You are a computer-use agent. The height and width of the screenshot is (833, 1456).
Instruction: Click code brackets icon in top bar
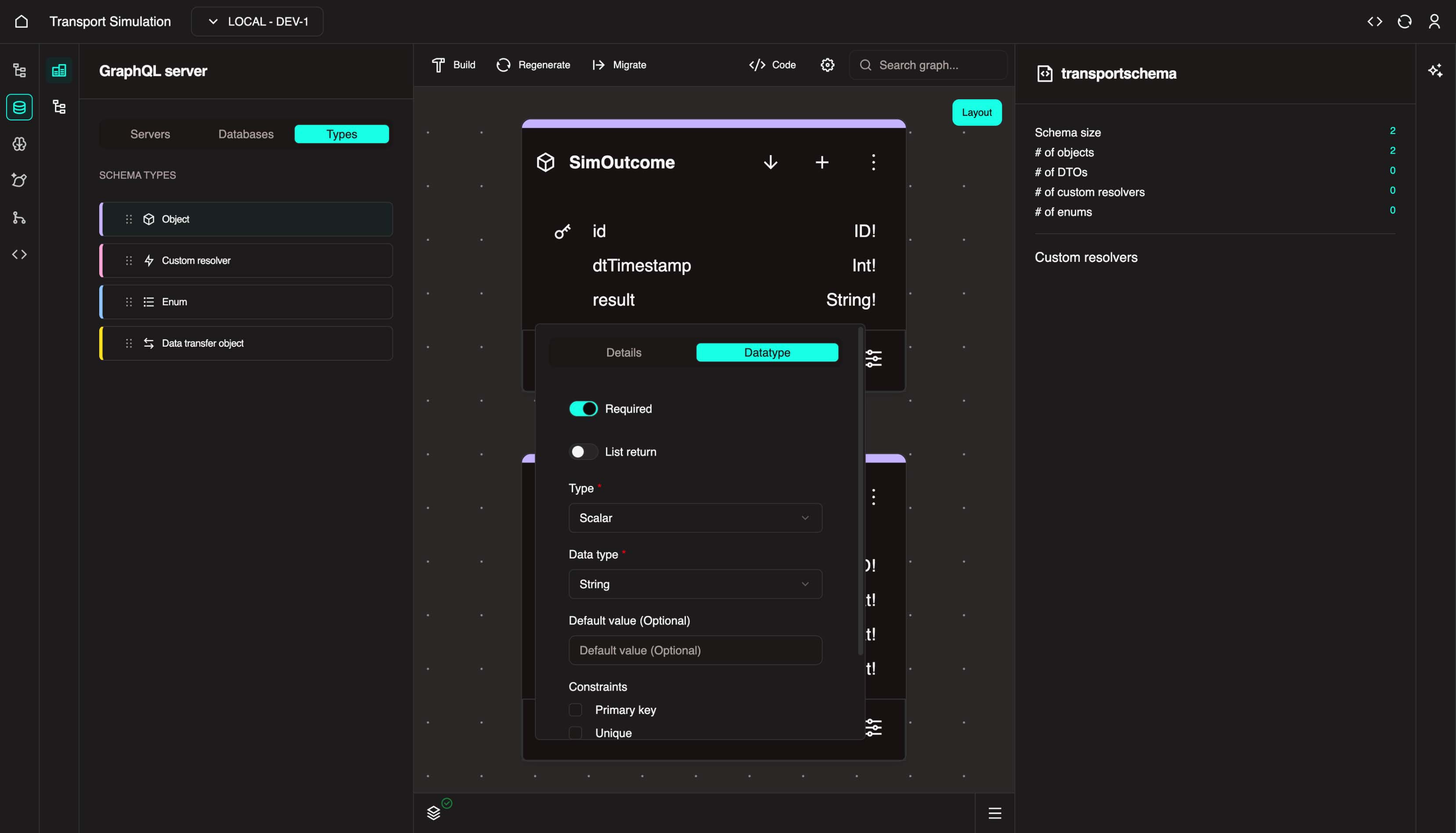tap(1375, 22)
